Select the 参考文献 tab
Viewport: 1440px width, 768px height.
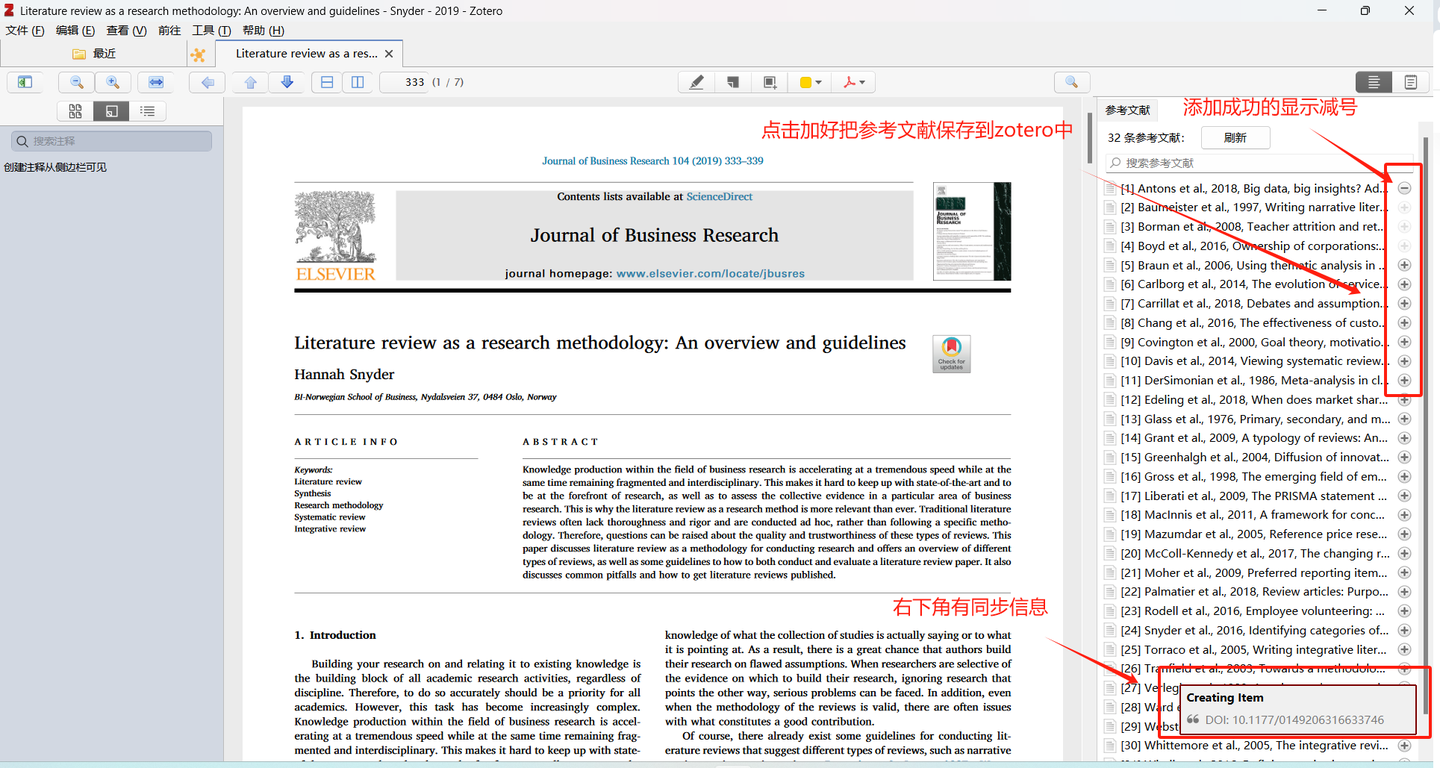(1127, 110)
